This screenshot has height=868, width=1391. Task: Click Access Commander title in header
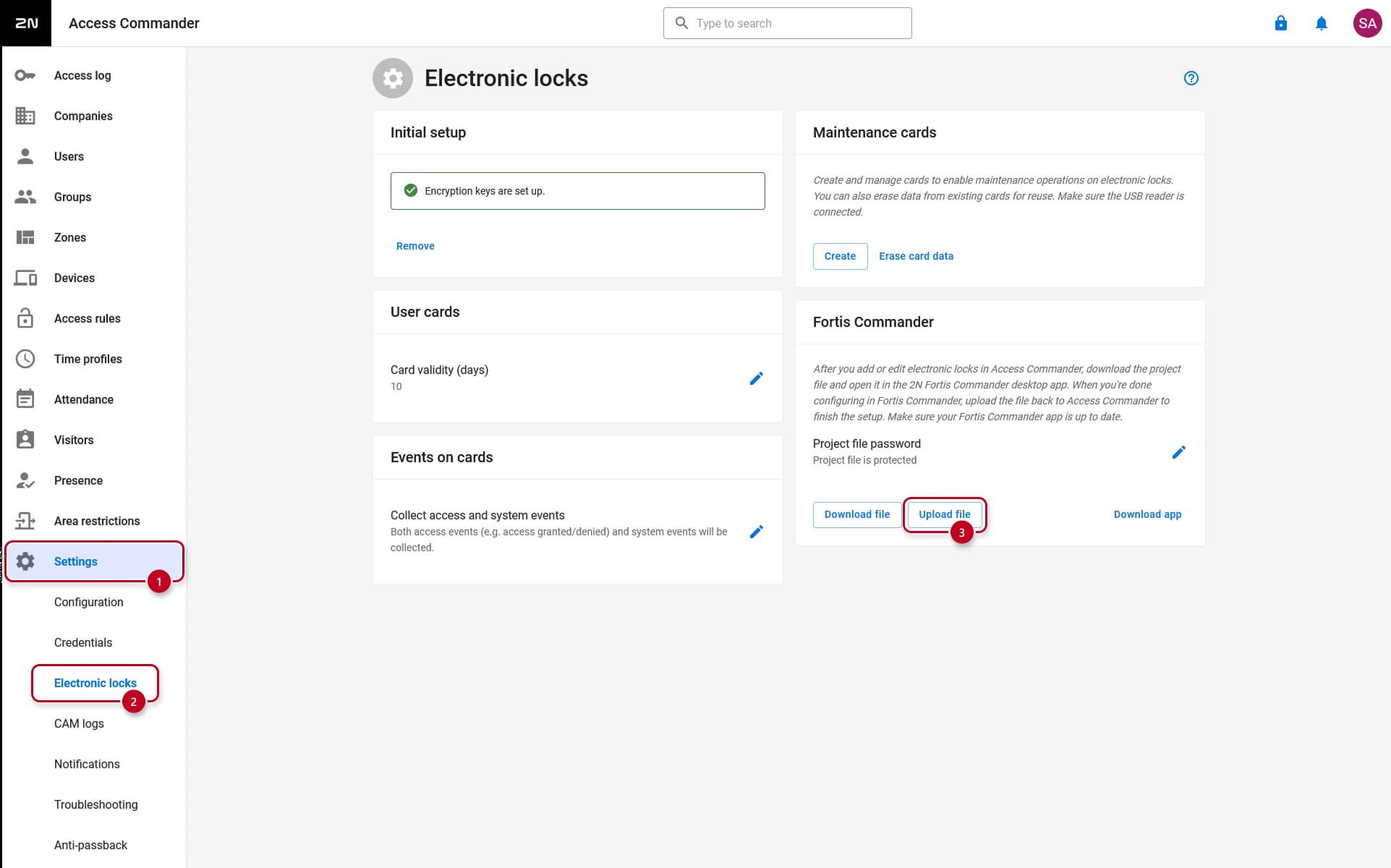[134, 23]
